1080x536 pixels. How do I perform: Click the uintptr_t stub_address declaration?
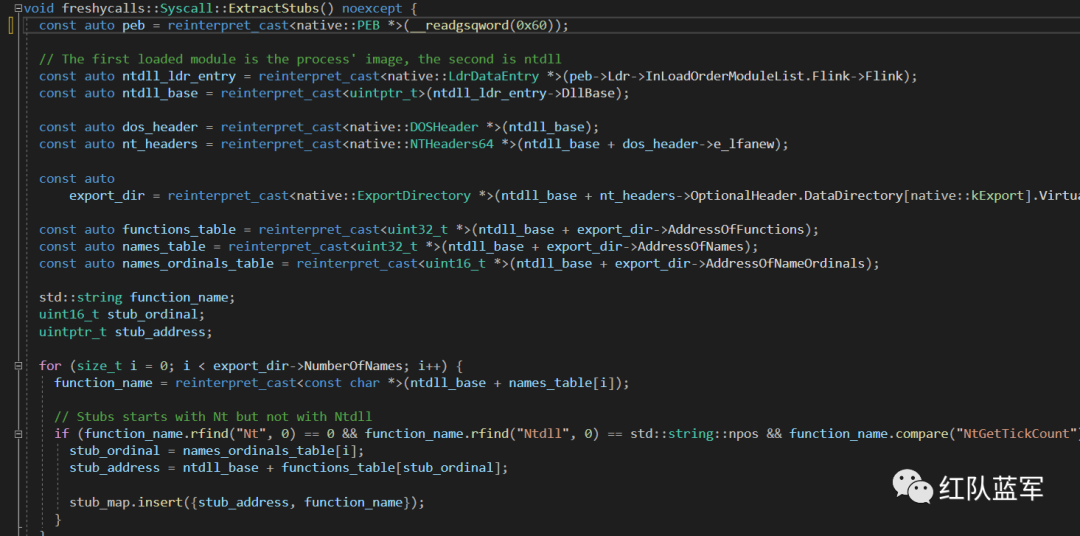pos(125,331)
